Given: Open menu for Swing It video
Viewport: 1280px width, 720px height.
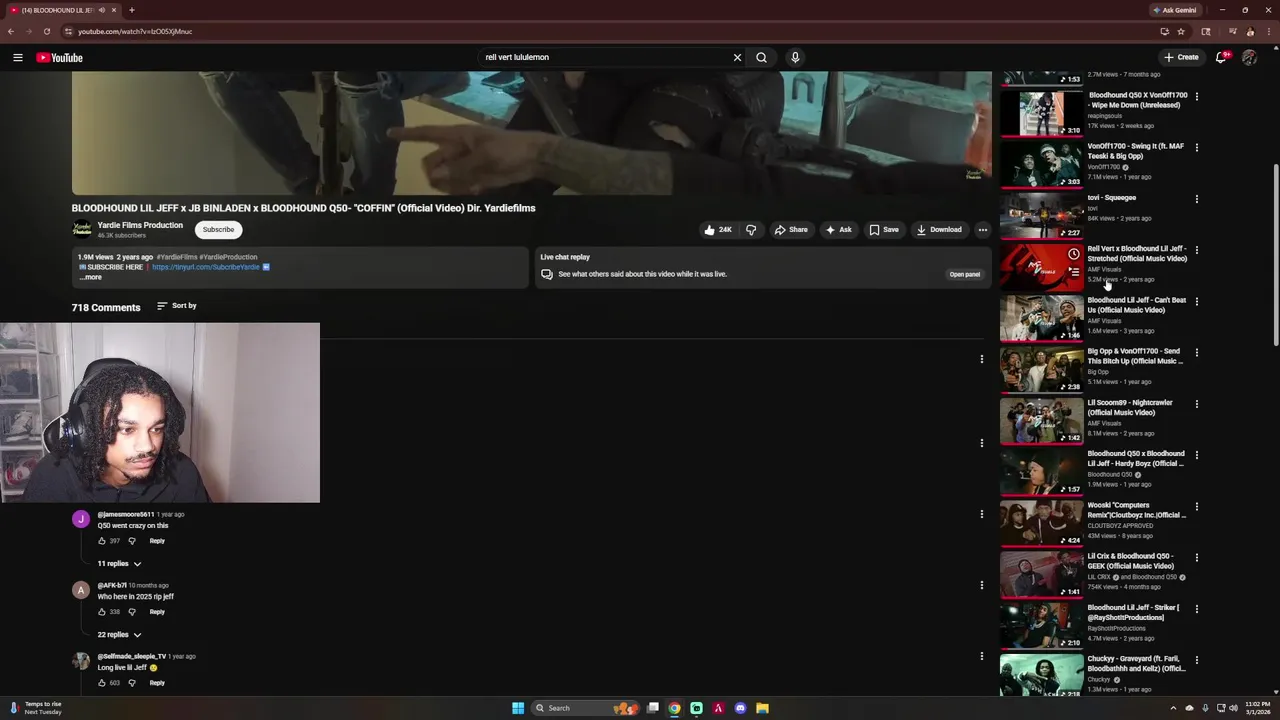Looking at the screenshot, I should (x=1196, y=148).
